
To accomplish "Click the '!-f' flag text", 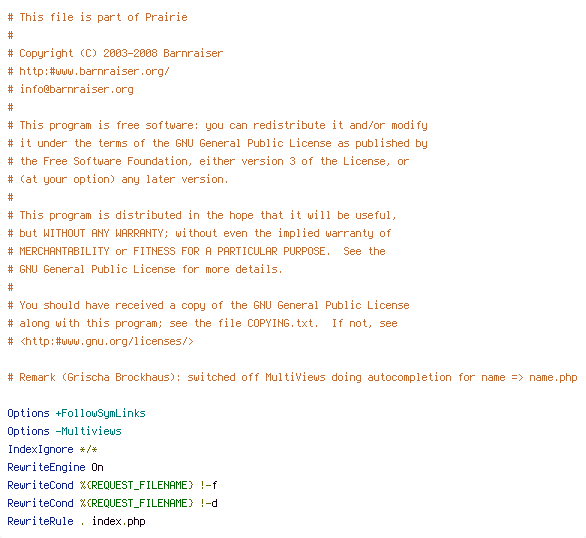I will (x=209, y=485).
